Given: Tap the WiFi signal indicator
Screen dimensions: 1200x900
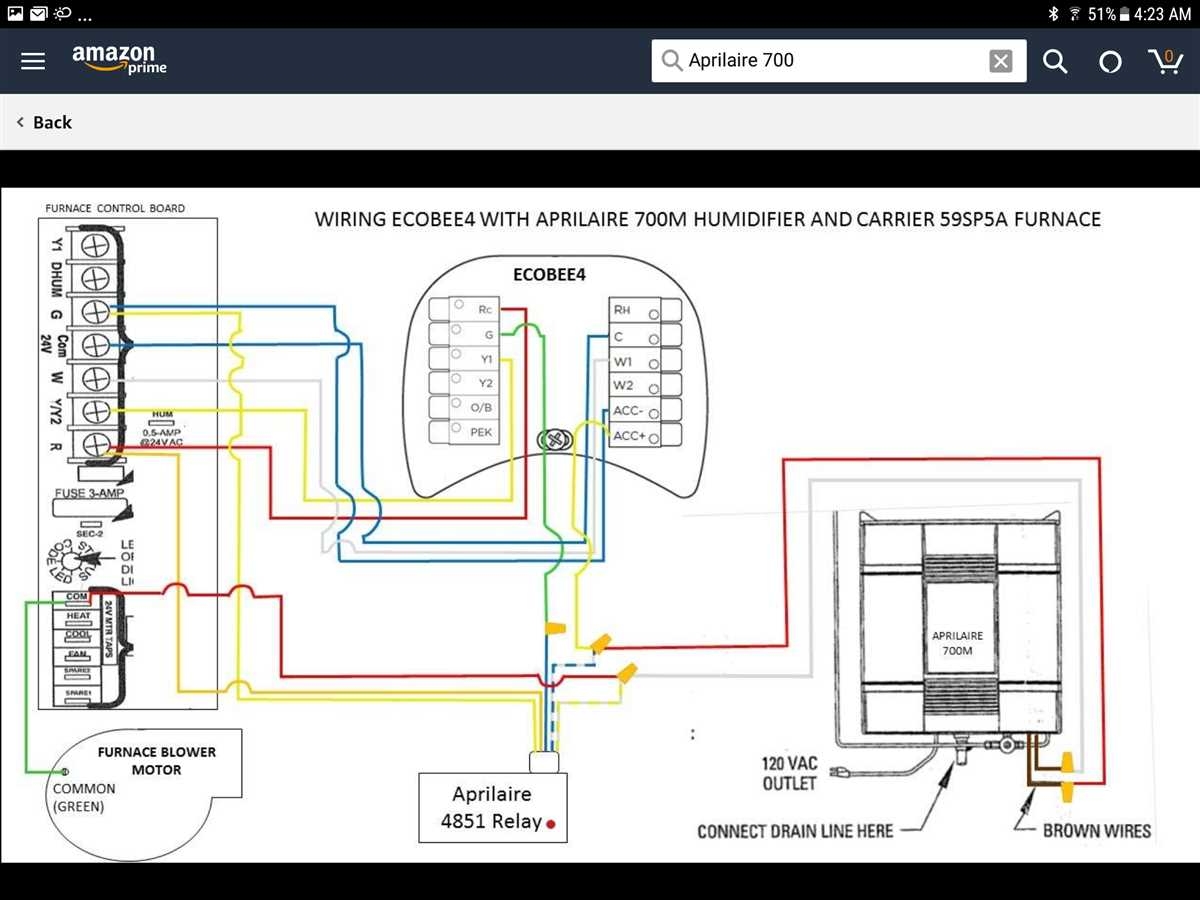Looking at the screenshot, I should tap(1073, 14).
